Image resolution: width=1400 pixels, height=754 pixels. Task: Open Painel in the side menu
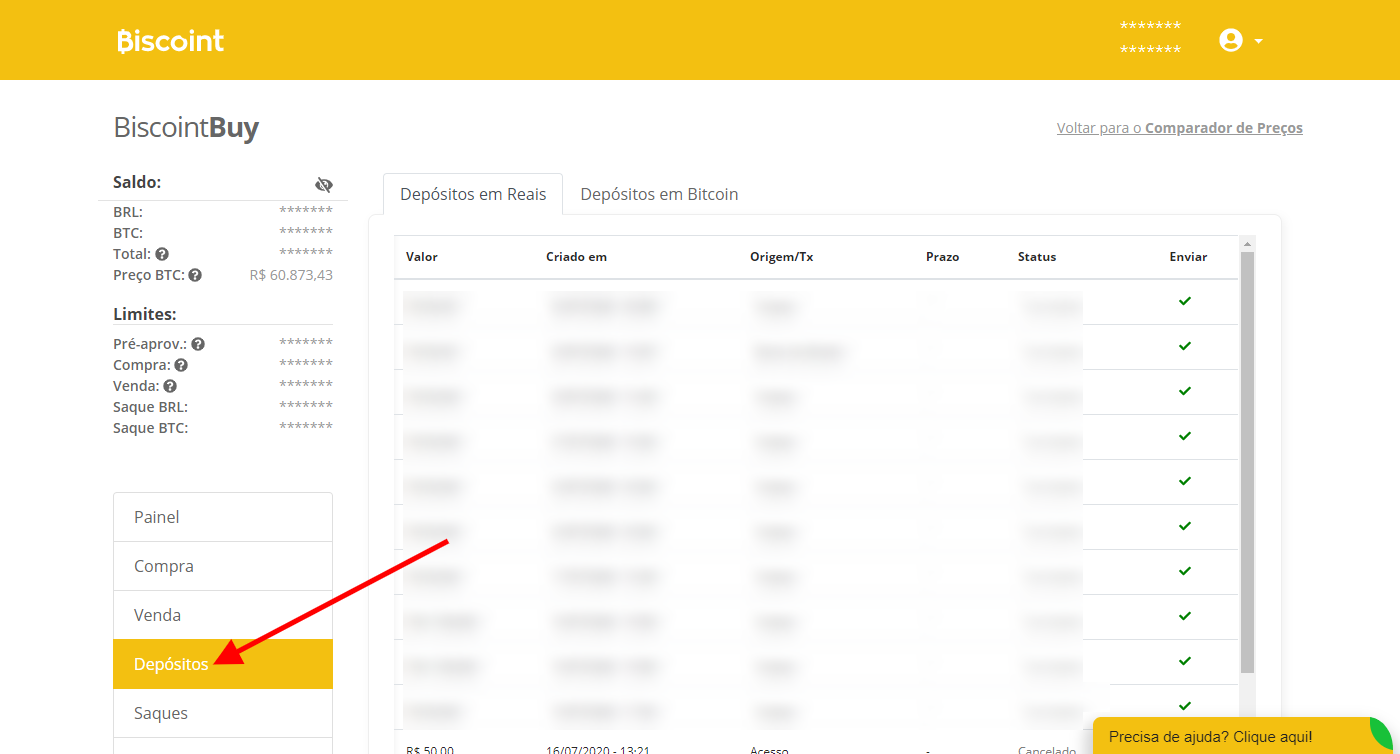[223, 517]
